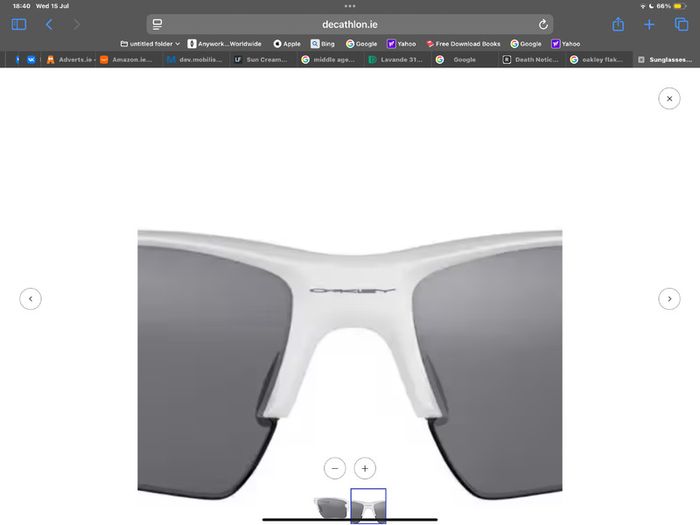Screen dimensions: 700x525
Task: Show the tab overview
Action: (x=681, y=24)
